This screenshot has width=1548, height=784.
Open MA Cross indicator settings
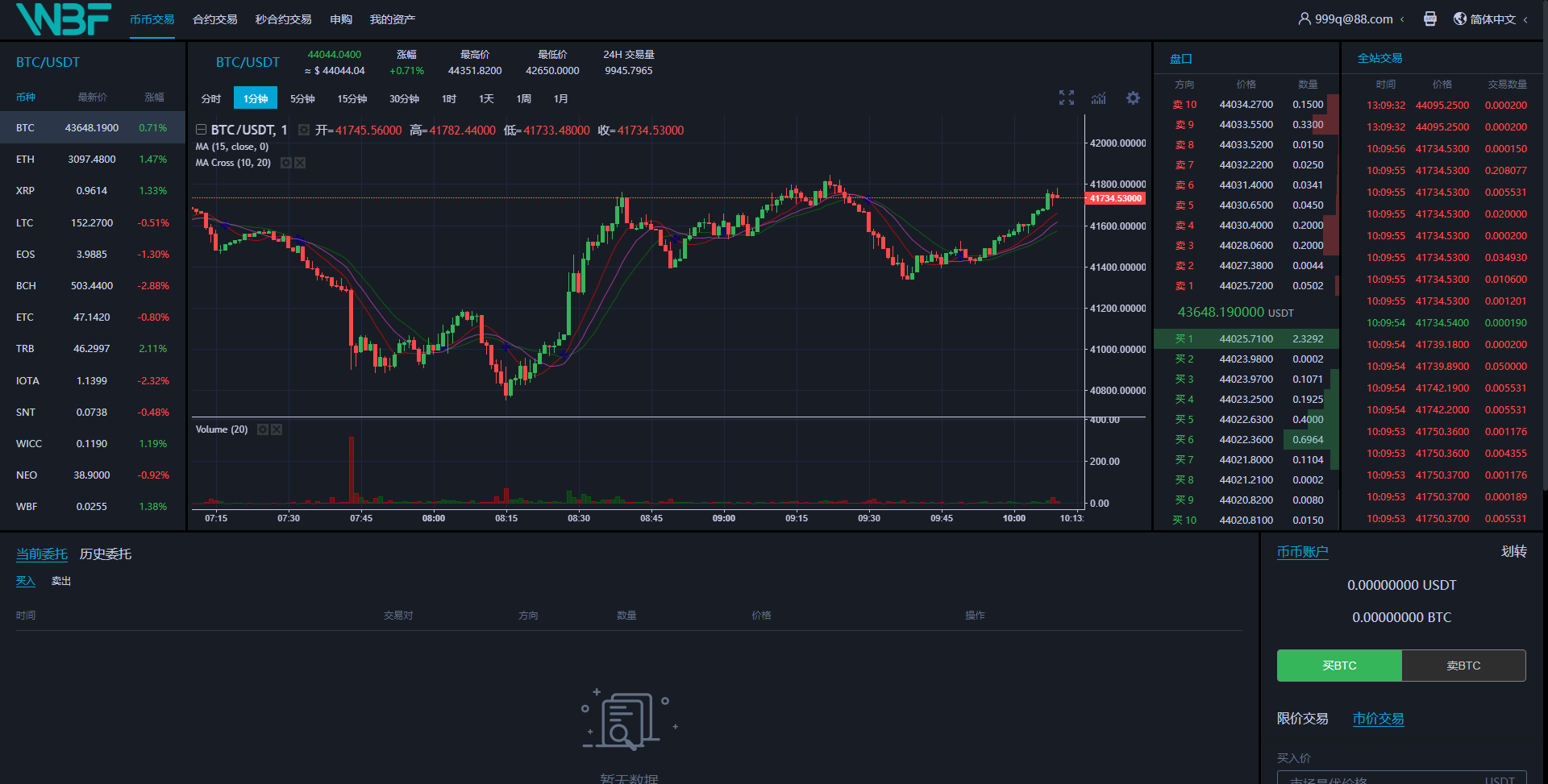285,163
